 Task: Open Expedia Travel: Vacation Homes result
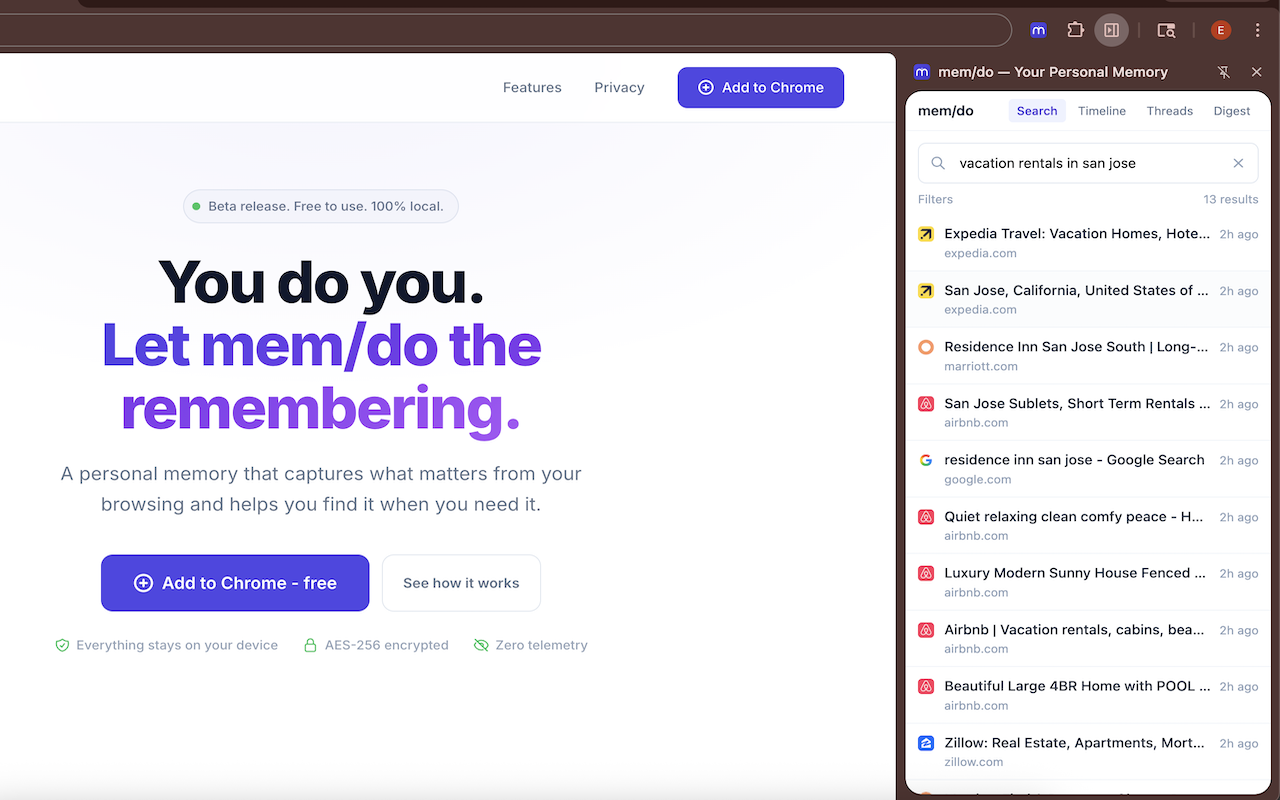(1088, 243)
